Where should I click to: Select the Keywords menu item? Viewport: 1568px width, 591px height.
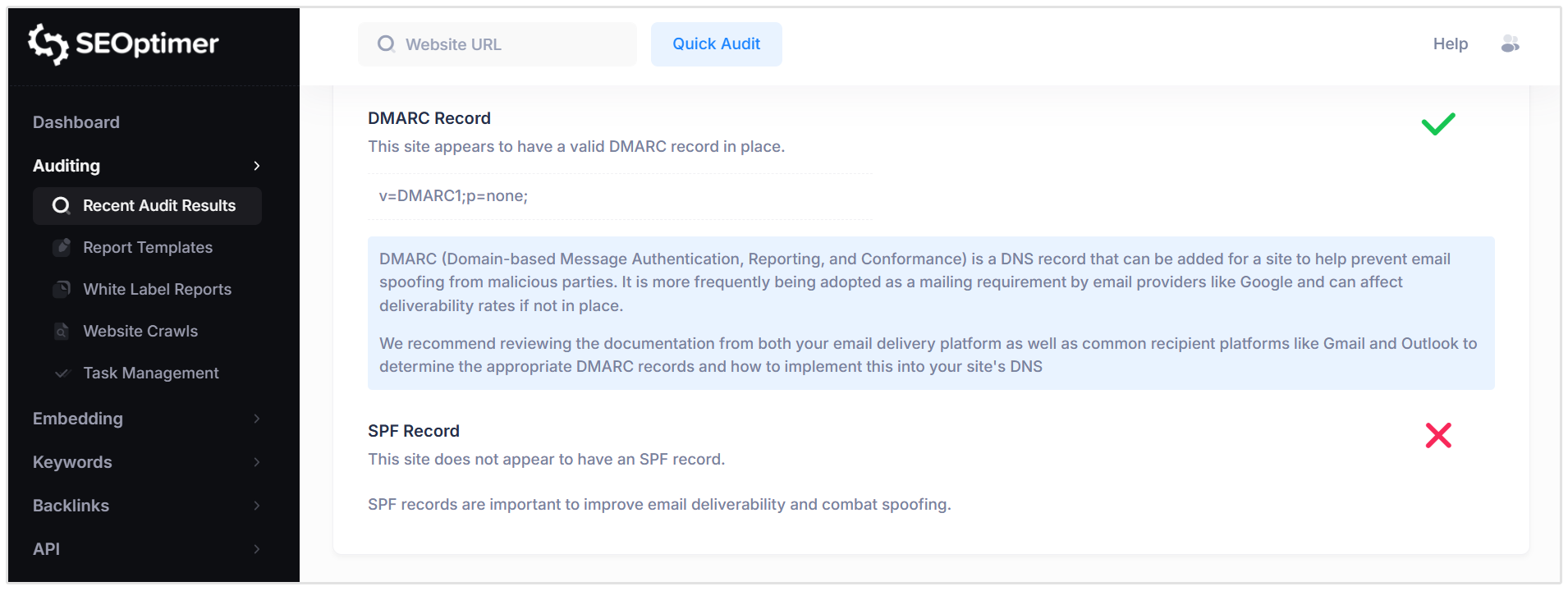pyautogui.click(x=72, y=462)
